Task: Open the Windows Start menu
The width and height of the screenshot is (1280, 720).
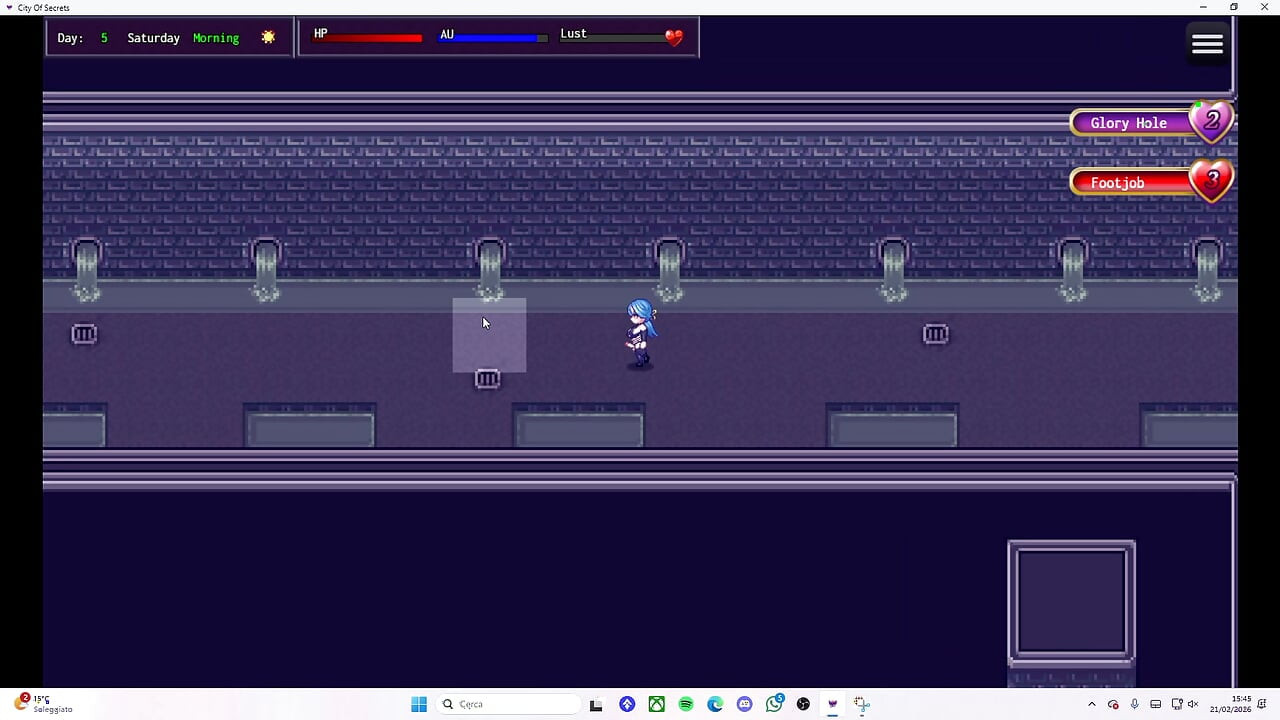Action: coord(419,704)
